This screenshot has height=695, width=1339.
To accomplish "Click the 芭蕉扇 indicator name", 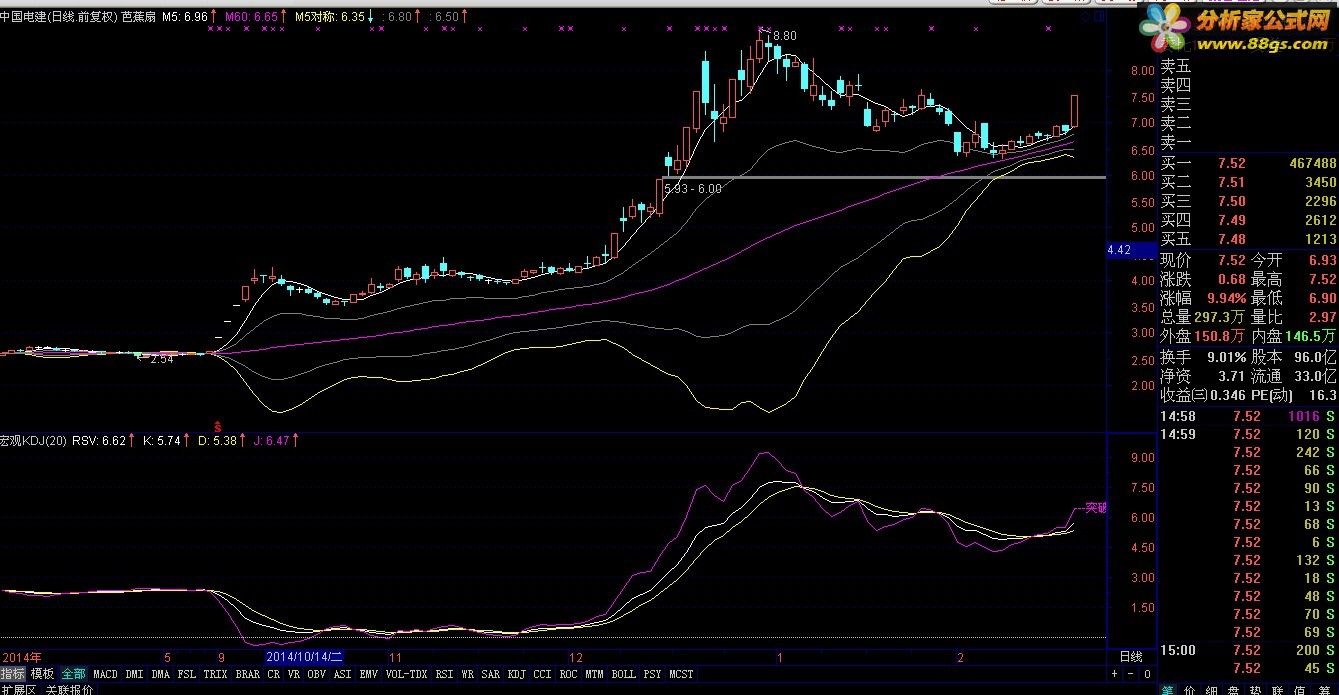I will coord(139,17).
